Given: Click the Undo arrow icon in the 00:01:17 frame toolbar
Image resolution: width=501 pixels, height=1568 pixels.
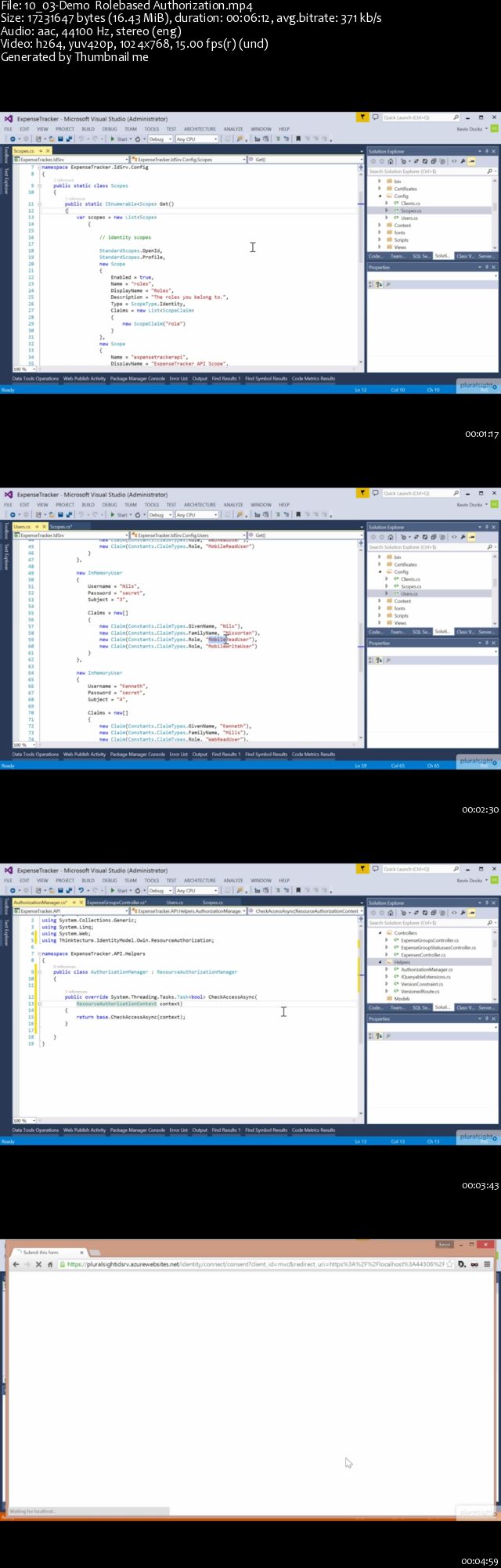Looking at the screenshot, I should coord(81,139).
